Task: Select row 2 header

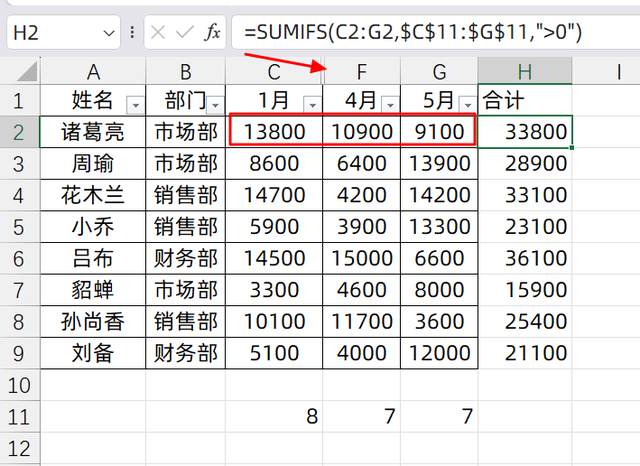Action: click(x=20, y=132)
